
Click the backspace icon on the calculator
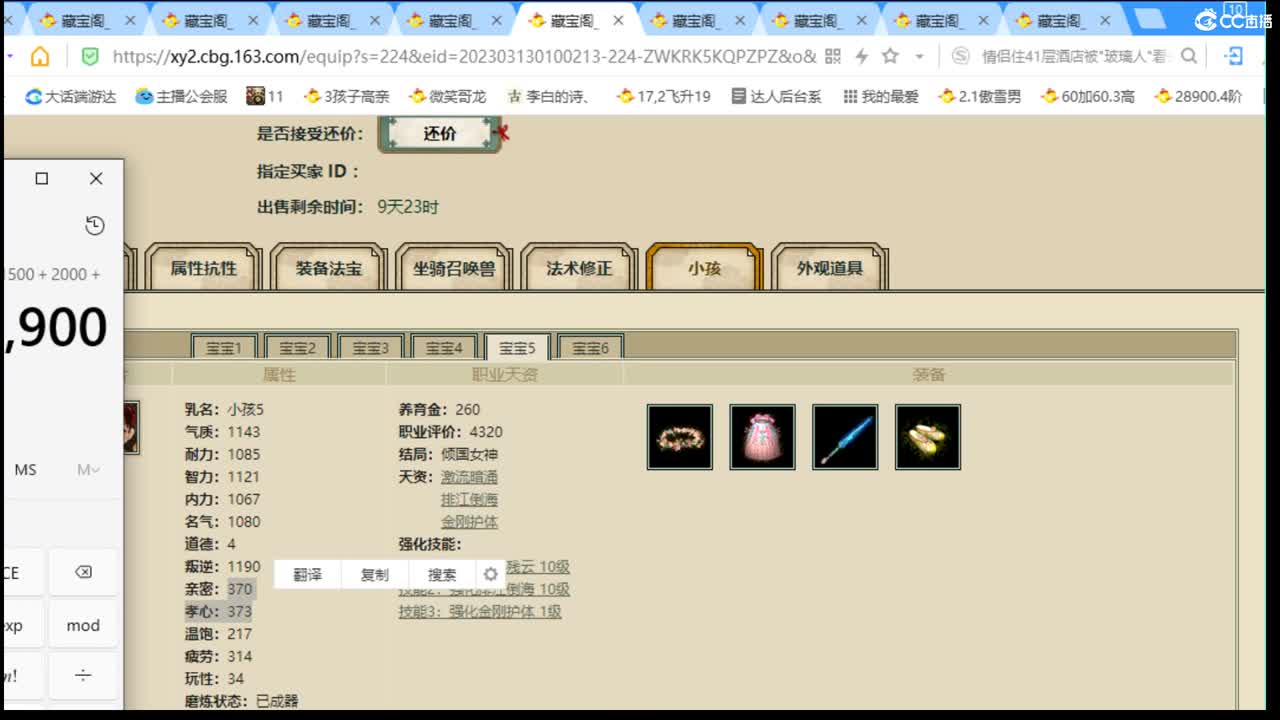[83, 571]
